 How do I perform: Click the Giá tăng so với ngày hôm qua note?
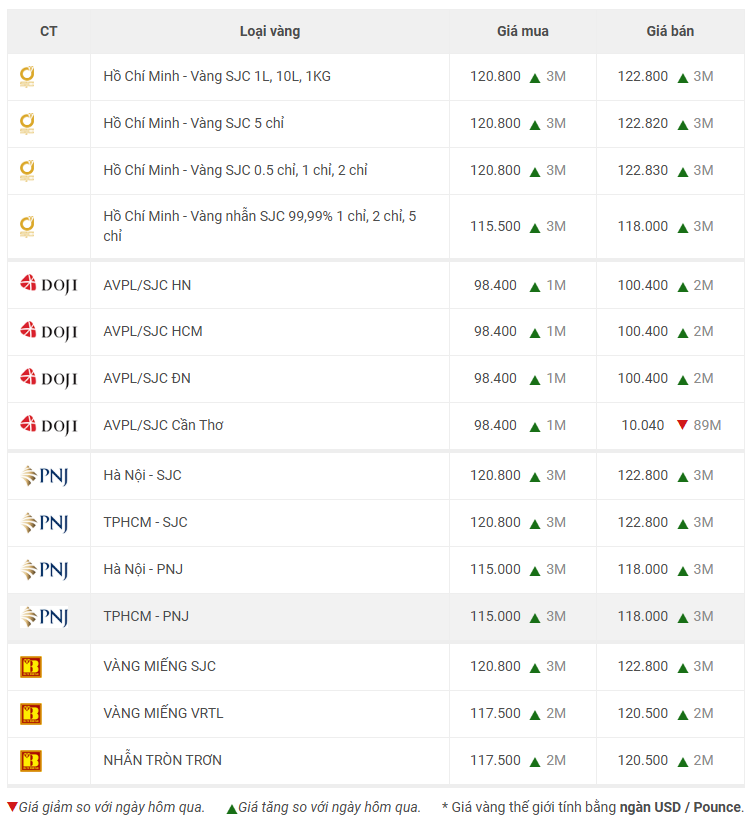click(x=329, y=807)
